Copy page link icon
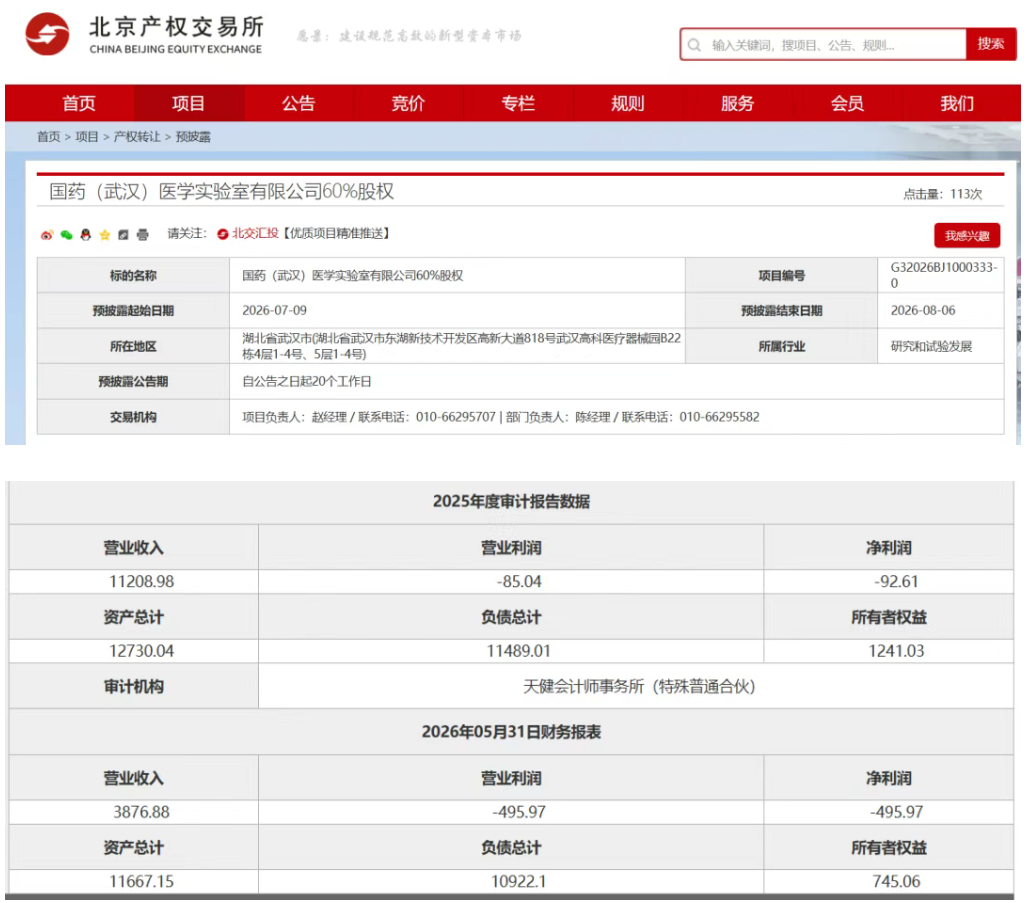 (x=123, y=235)
